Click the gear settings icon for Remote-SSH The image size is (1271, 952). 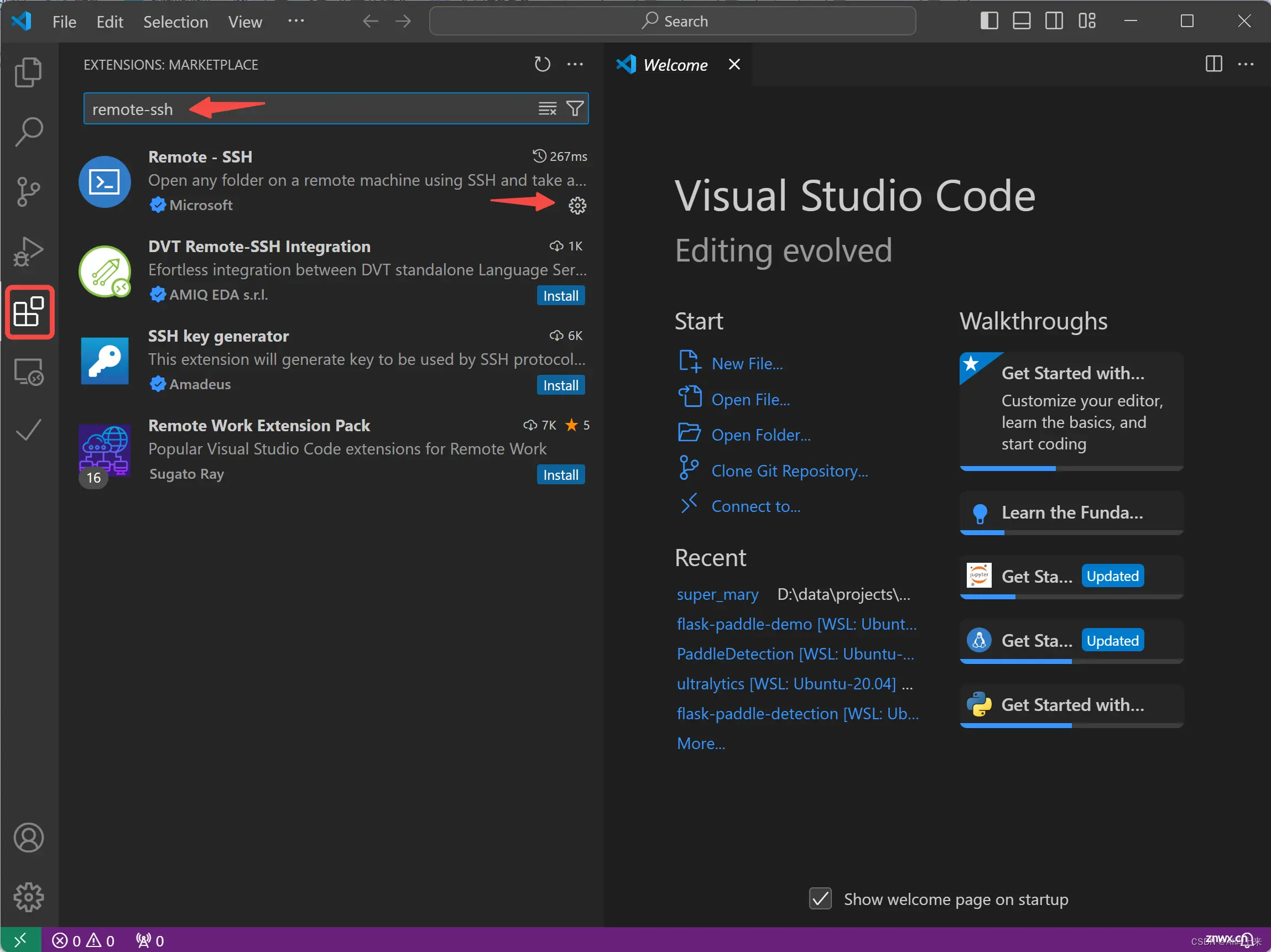tap(577, 204)
